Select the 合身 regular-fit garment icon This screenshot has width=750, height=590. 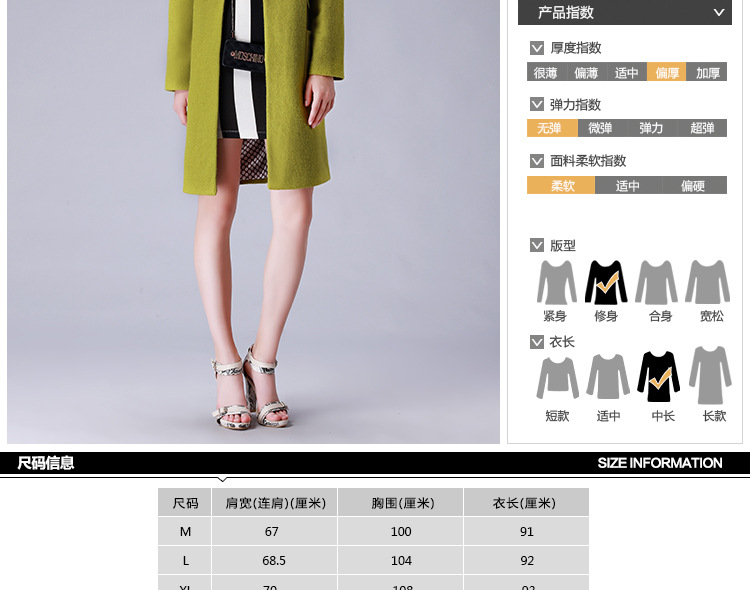click(657, 283)
